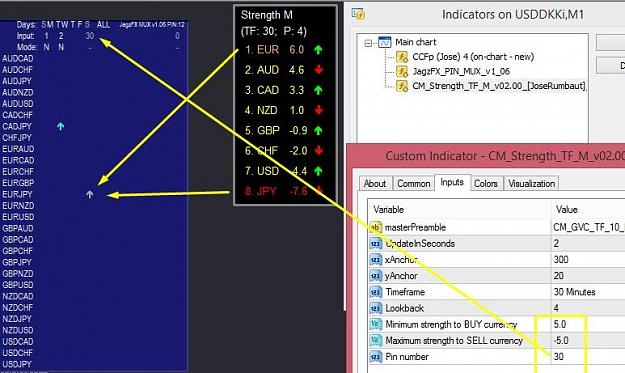This screenshot has height=373, width=625.
Task: Click the EURJPY white up arrow signal
Action: [90, 194]
